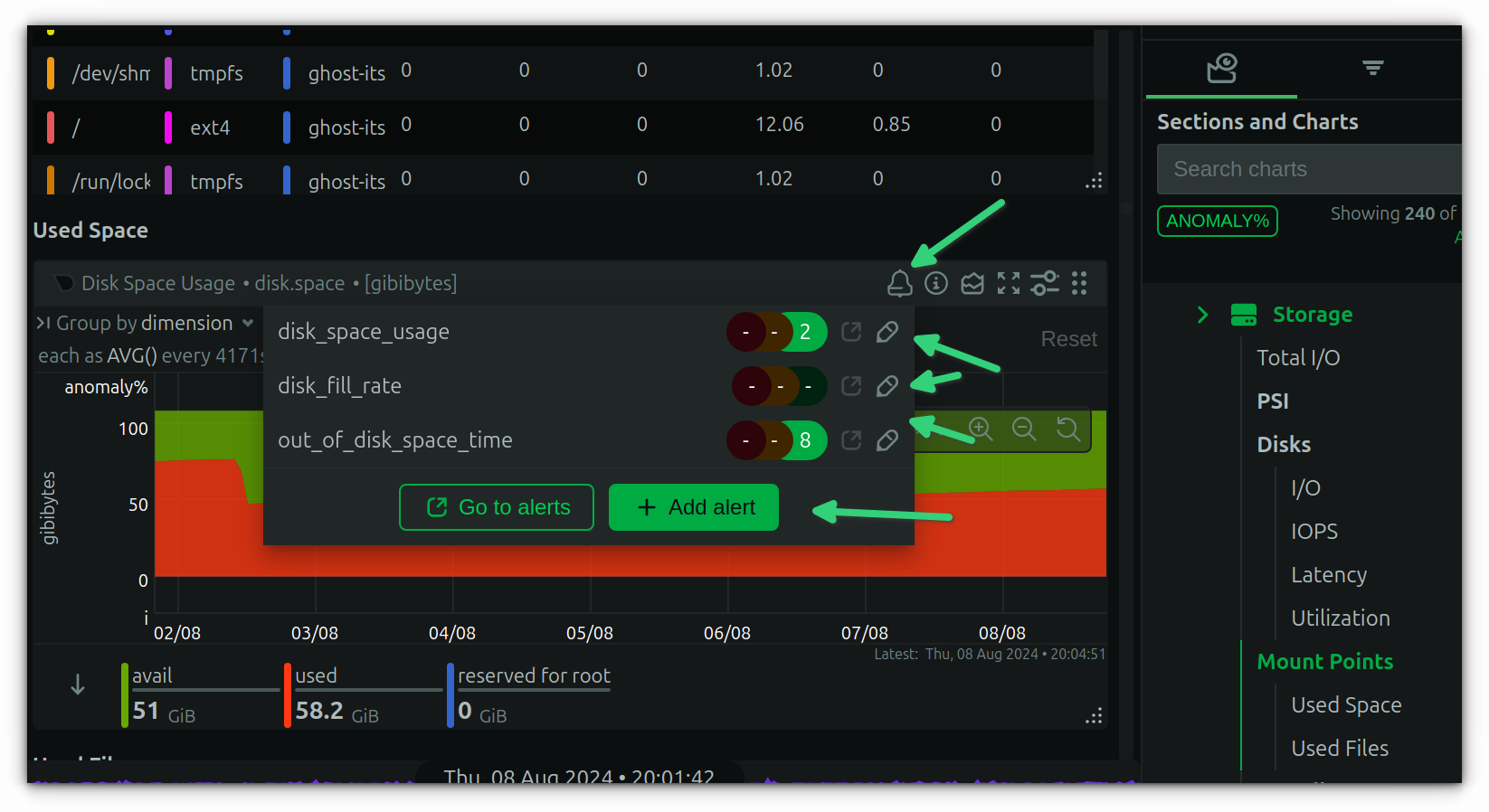Select Total I/O in sidebar
This screenshot has width=1489, height=812.
pyautogui.click(x=1298, y=358)
